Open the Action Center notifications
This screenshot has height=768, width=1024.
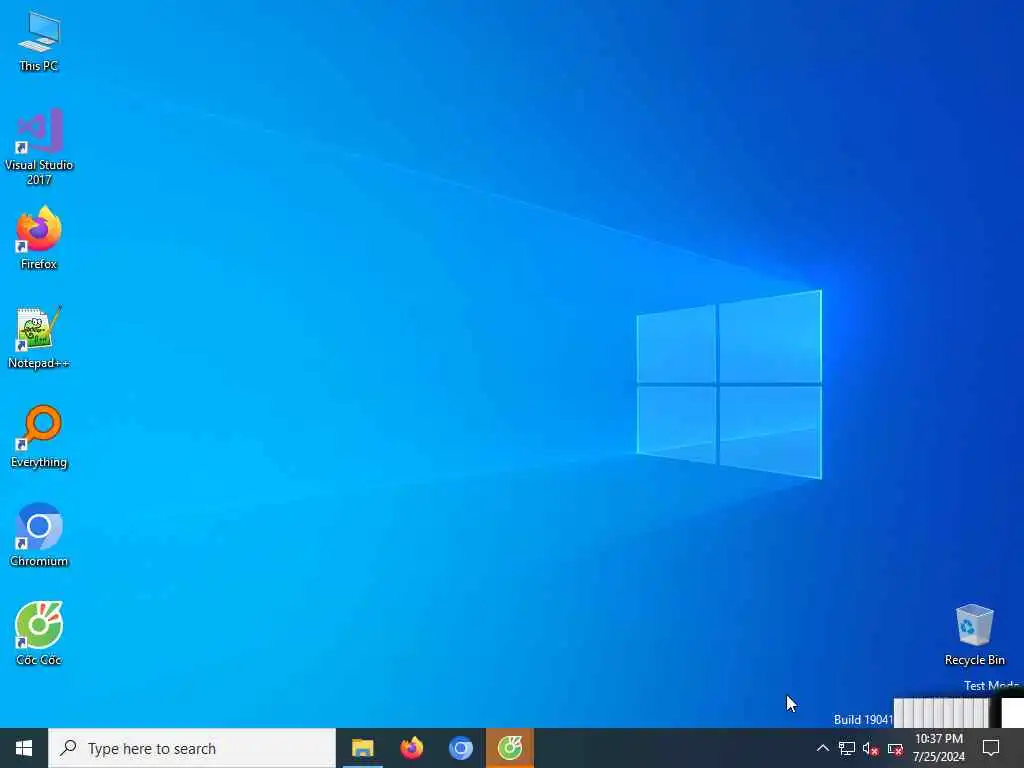(x=991, y=748)
